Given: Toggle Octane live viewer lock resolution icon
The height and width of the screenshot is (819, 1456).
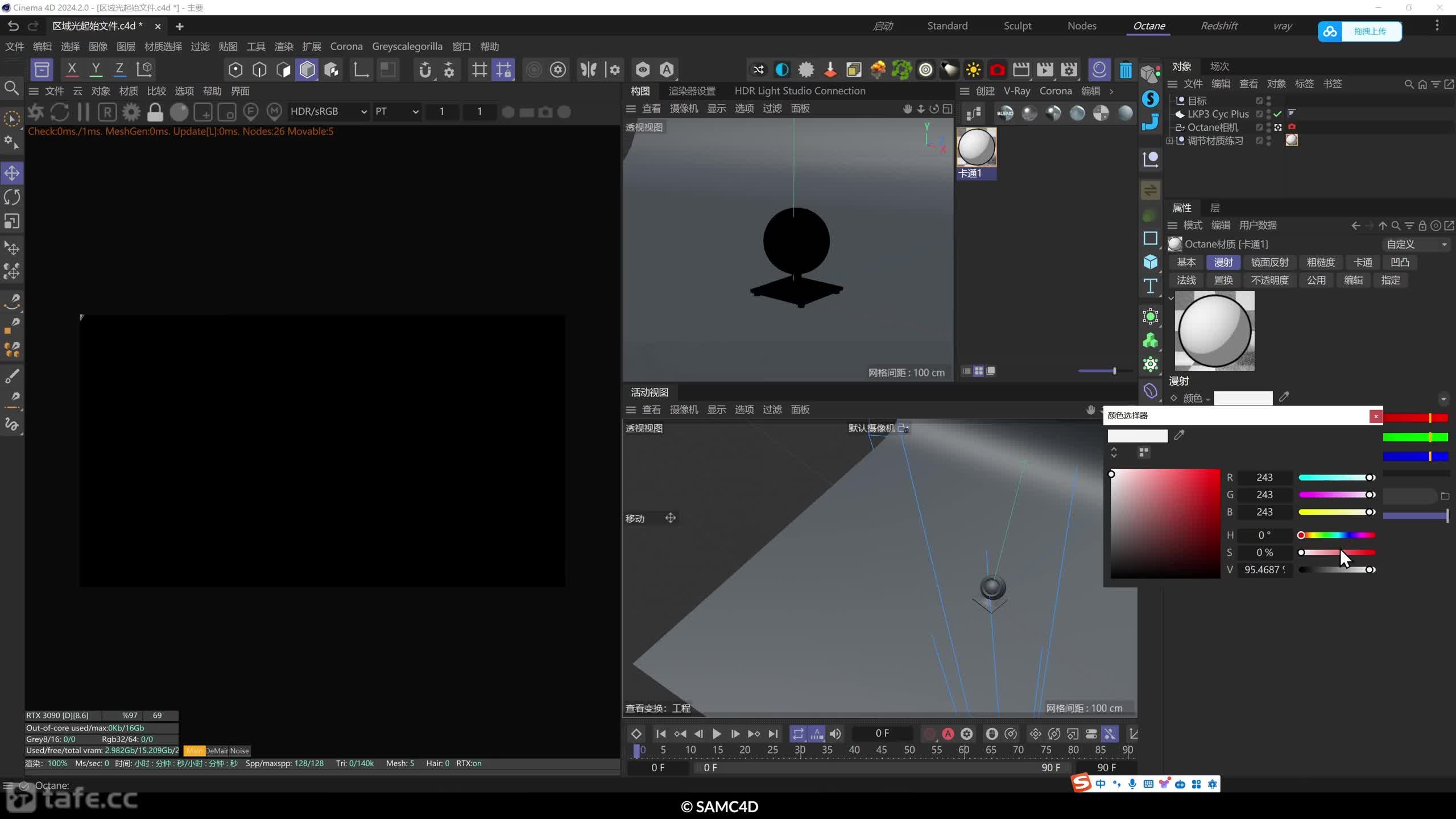Looking at the screenshot, I should coord(155,112).
